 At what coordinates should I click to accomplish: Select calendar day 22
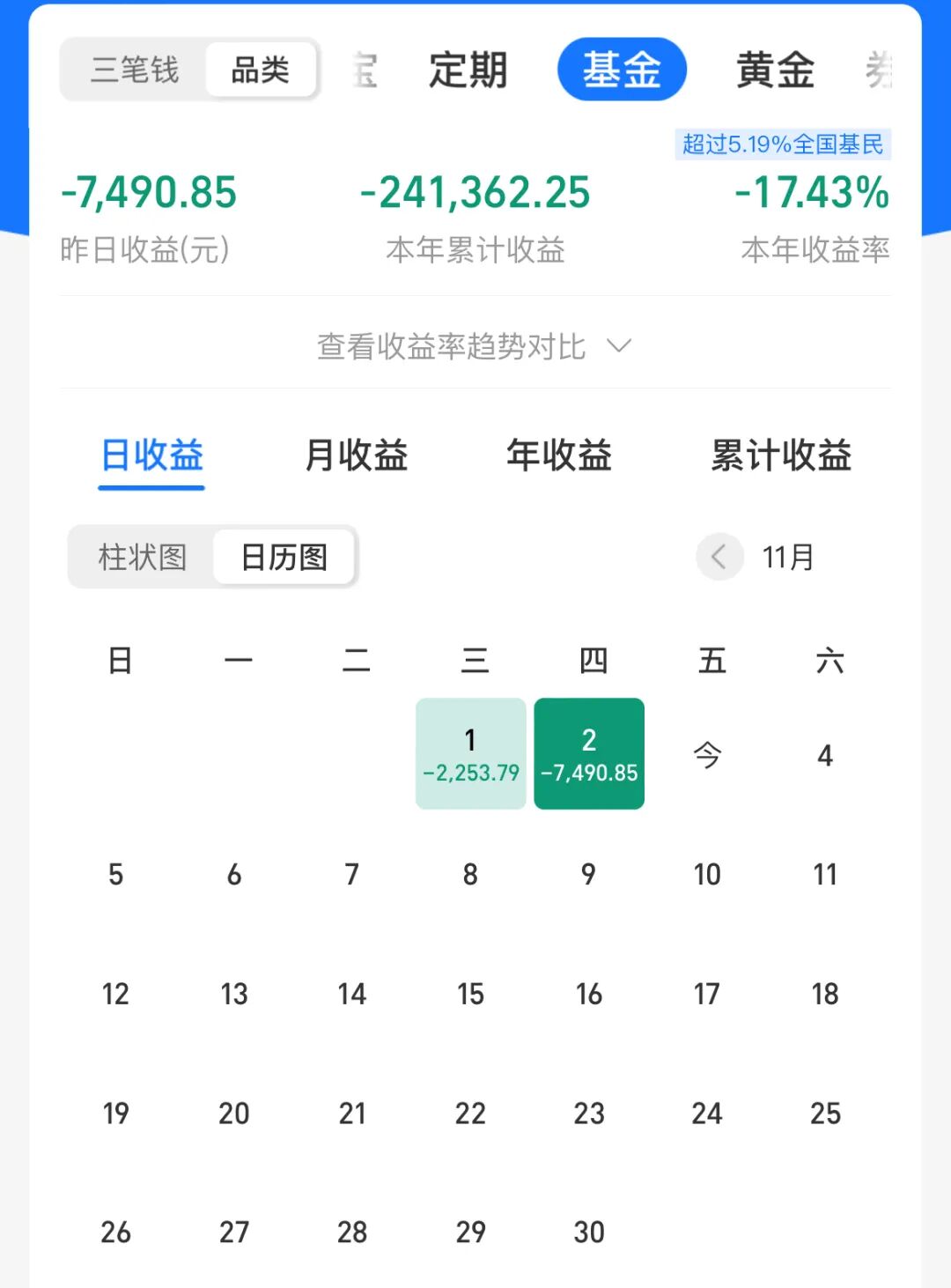pos(470,1113)
